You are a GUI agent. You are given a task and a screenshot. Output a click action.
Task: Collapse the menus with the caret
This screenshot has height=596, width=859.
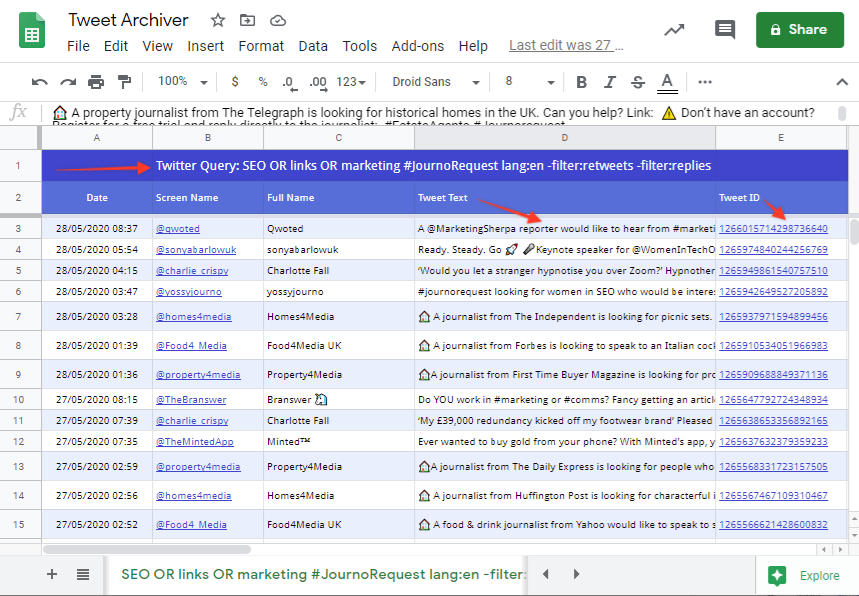tap(842, 82)
